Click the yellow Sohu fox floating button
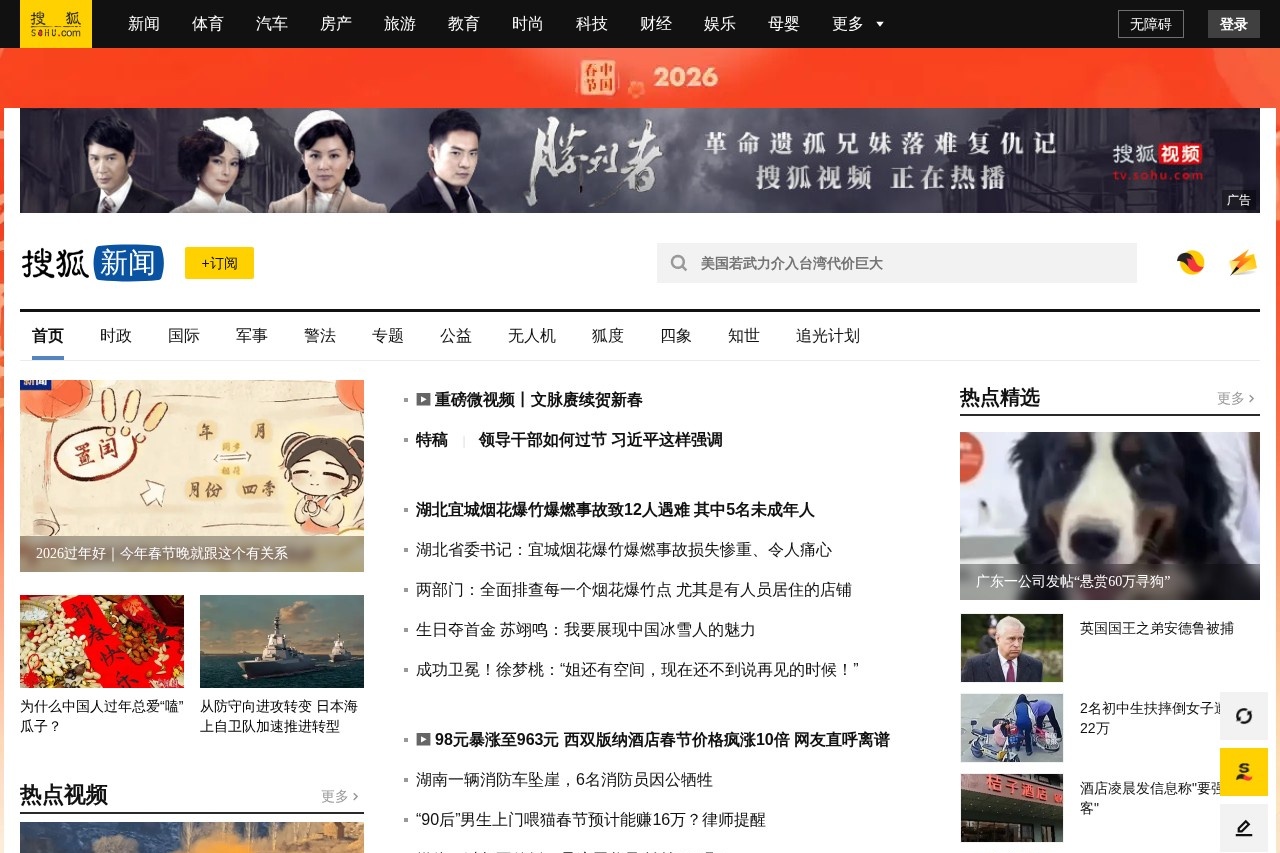The image size is (1280, 853). 1244,772
